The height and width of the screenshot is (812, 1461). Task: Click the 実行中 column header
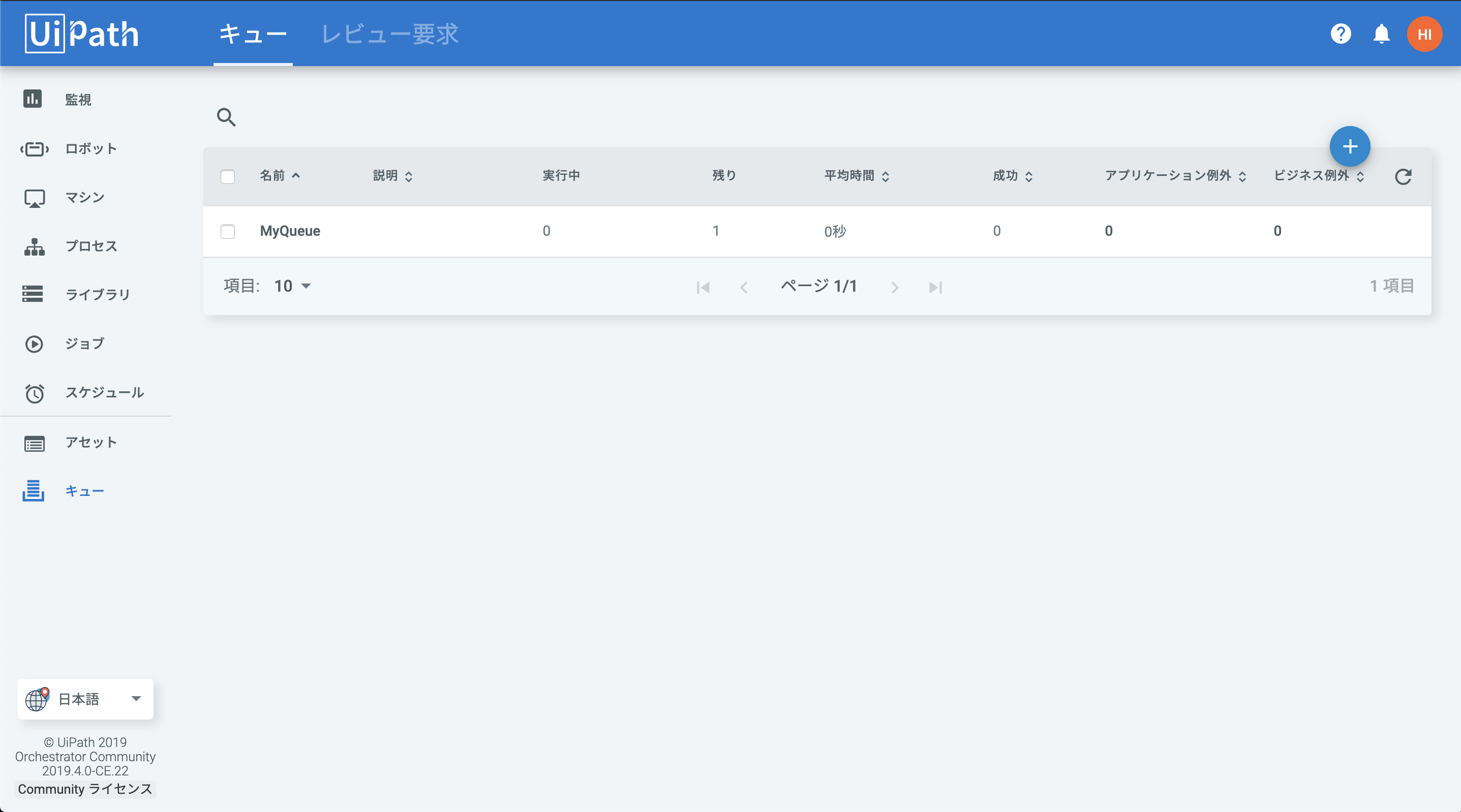[561, 176]
